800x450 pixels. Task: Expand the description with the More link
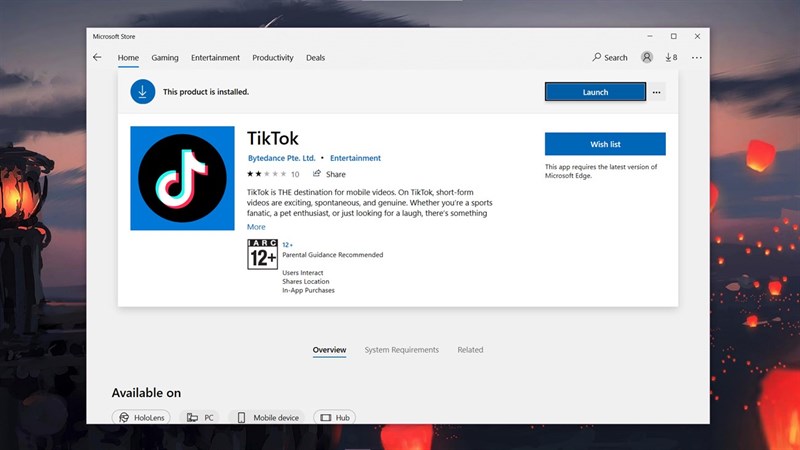pyautogui.click(x=256, y=227)
